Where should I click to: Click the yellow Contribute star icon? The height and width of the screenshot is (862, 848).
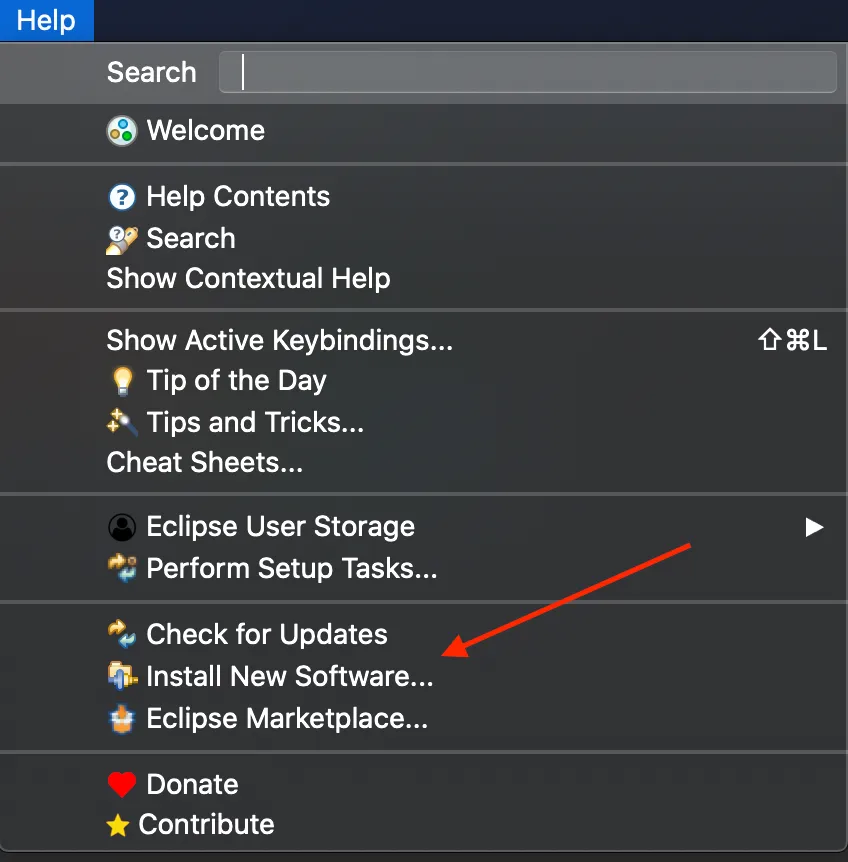pos(118,826)
